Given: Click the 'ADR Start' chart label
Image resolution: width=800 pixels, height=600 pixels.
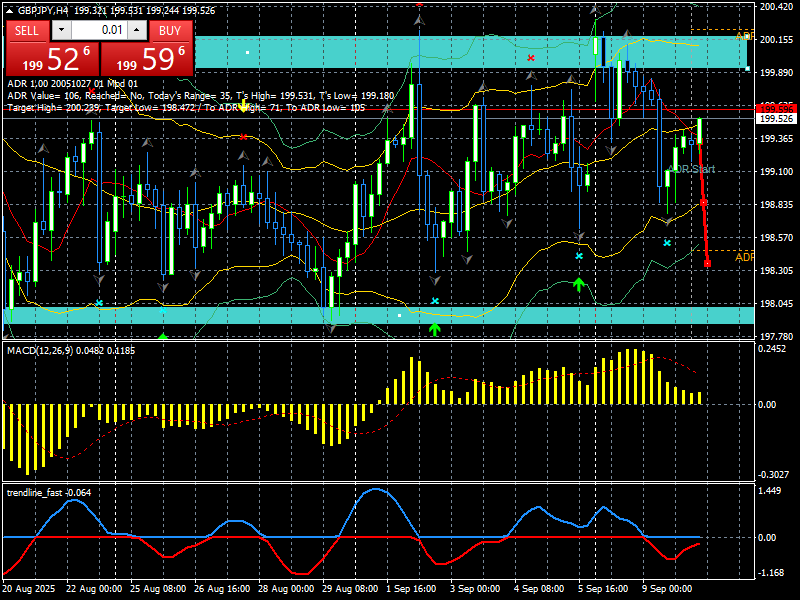Looking at the screenshot, I should (692, 169).
